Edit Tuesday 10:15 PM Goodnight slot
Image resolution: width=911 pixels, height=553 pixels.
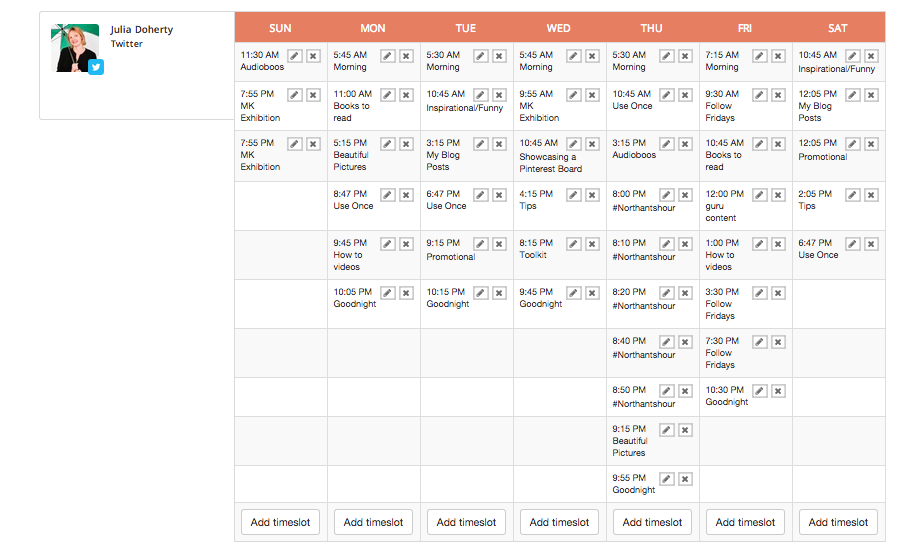(x=480, y=293)
